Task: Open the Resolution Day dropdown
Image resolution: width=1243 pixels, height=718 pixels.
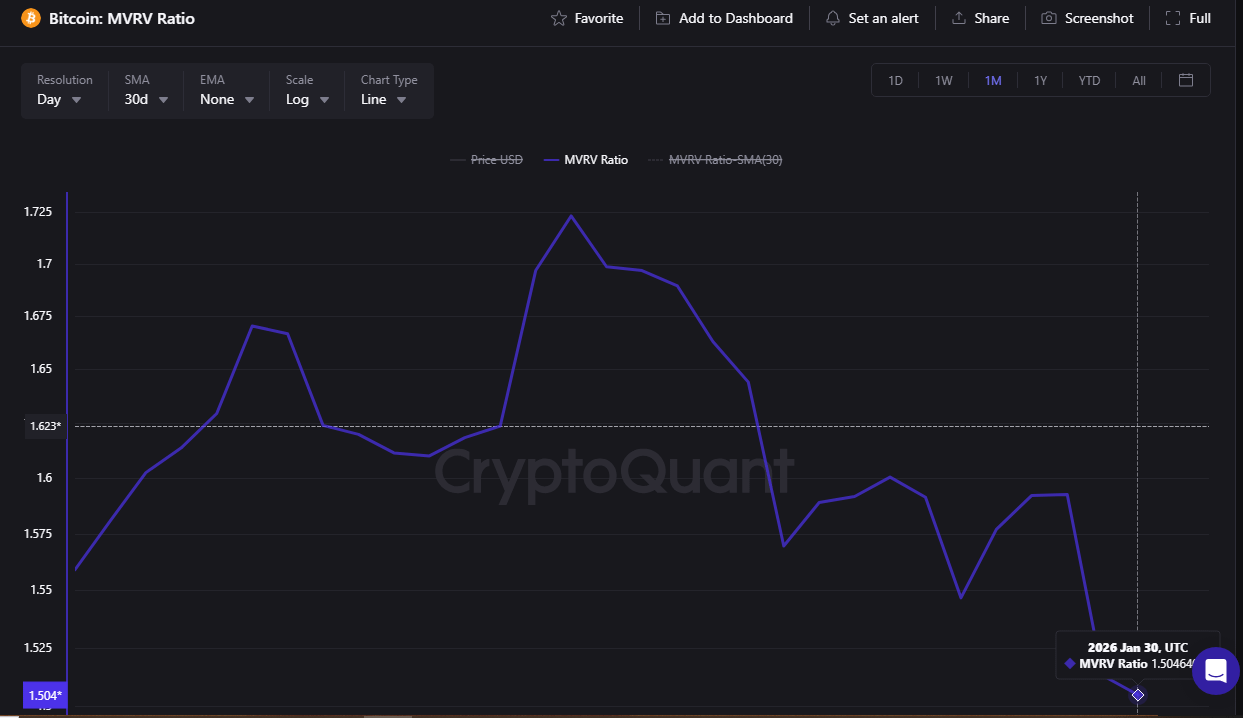Action: [60, 99]
